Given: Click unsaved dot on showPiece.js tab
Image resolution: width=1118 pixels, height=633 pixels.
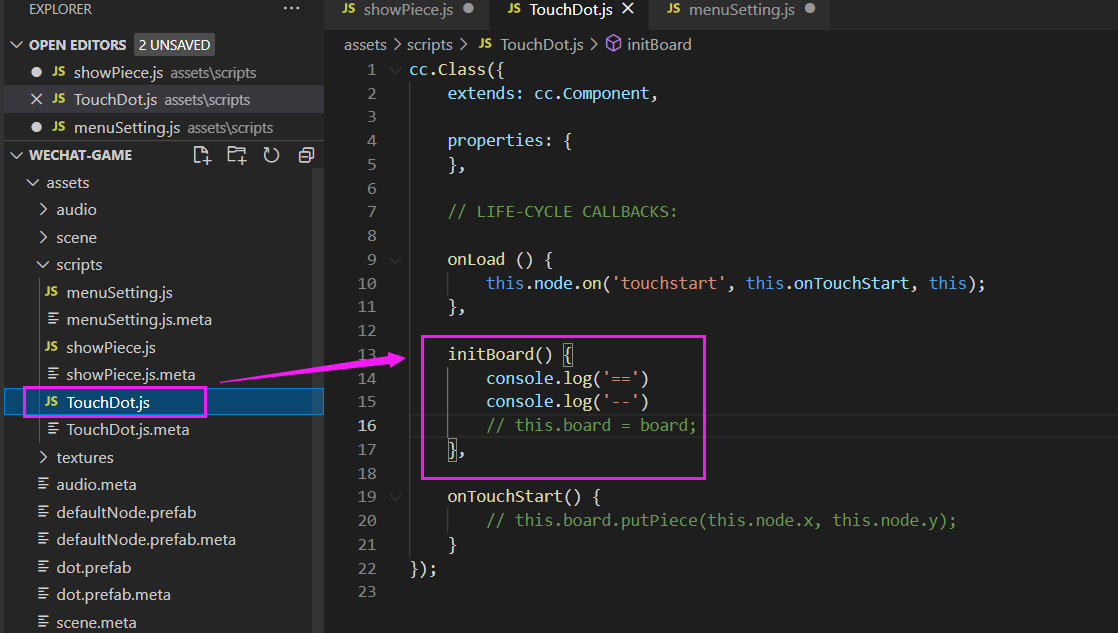Looking at the screenshot, I should click(x=468, y=9).
